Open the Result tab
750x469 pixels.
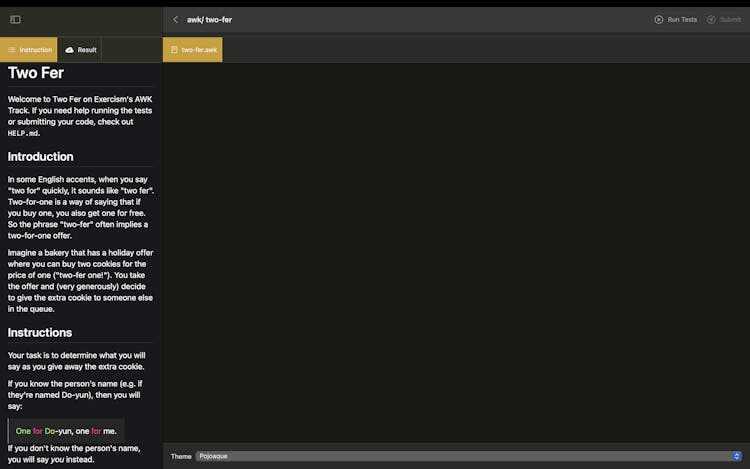(80, 50)
